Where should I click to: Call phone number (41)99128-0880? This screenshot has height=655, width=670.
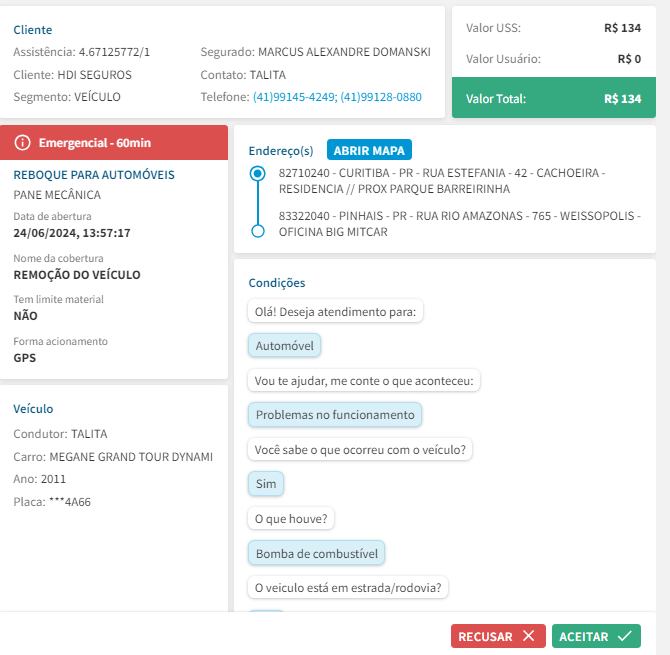[381, 97]
